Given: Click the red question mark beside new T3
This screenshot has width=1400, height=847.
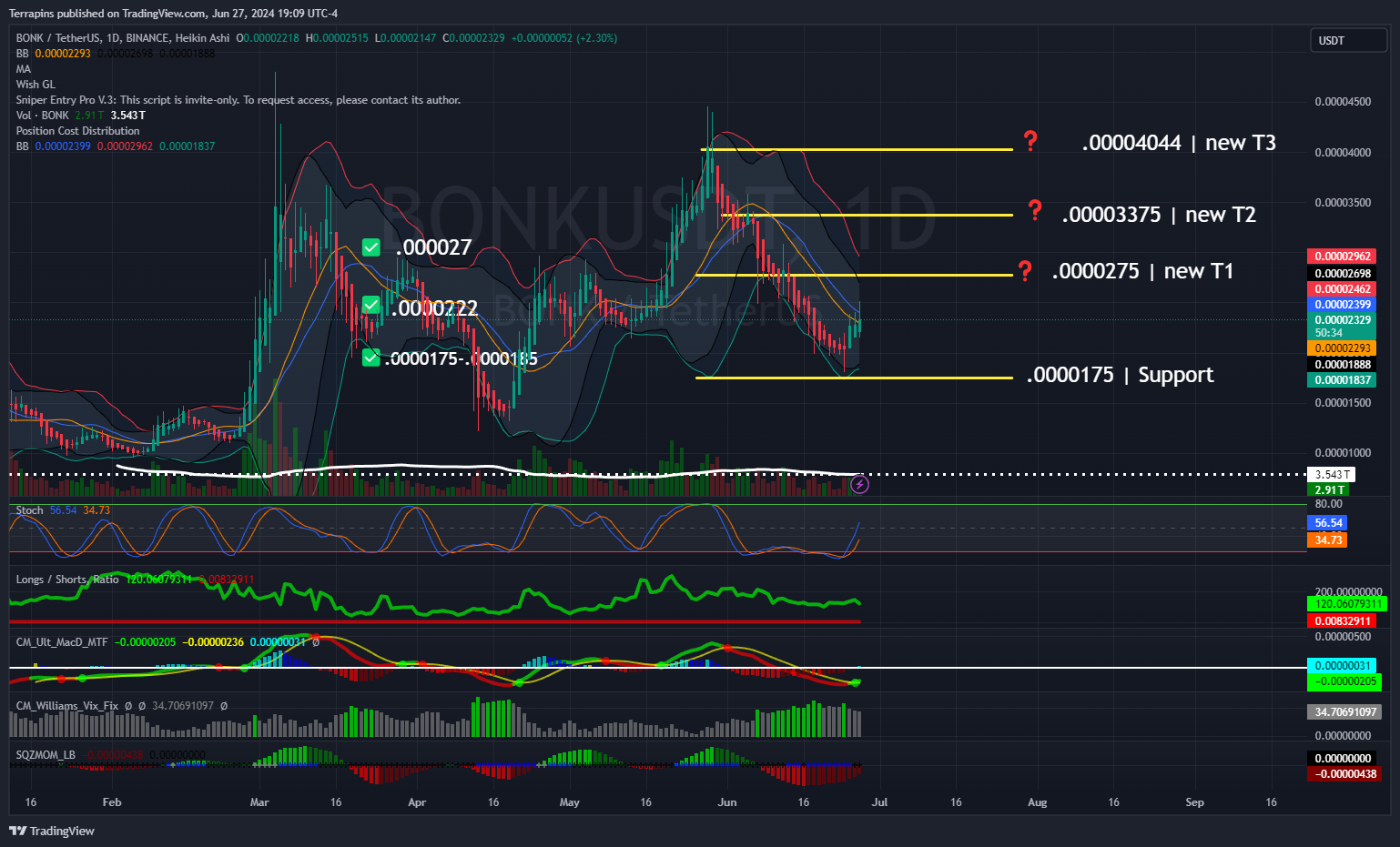Looking at the screenshot, I should coord(1030,141).
